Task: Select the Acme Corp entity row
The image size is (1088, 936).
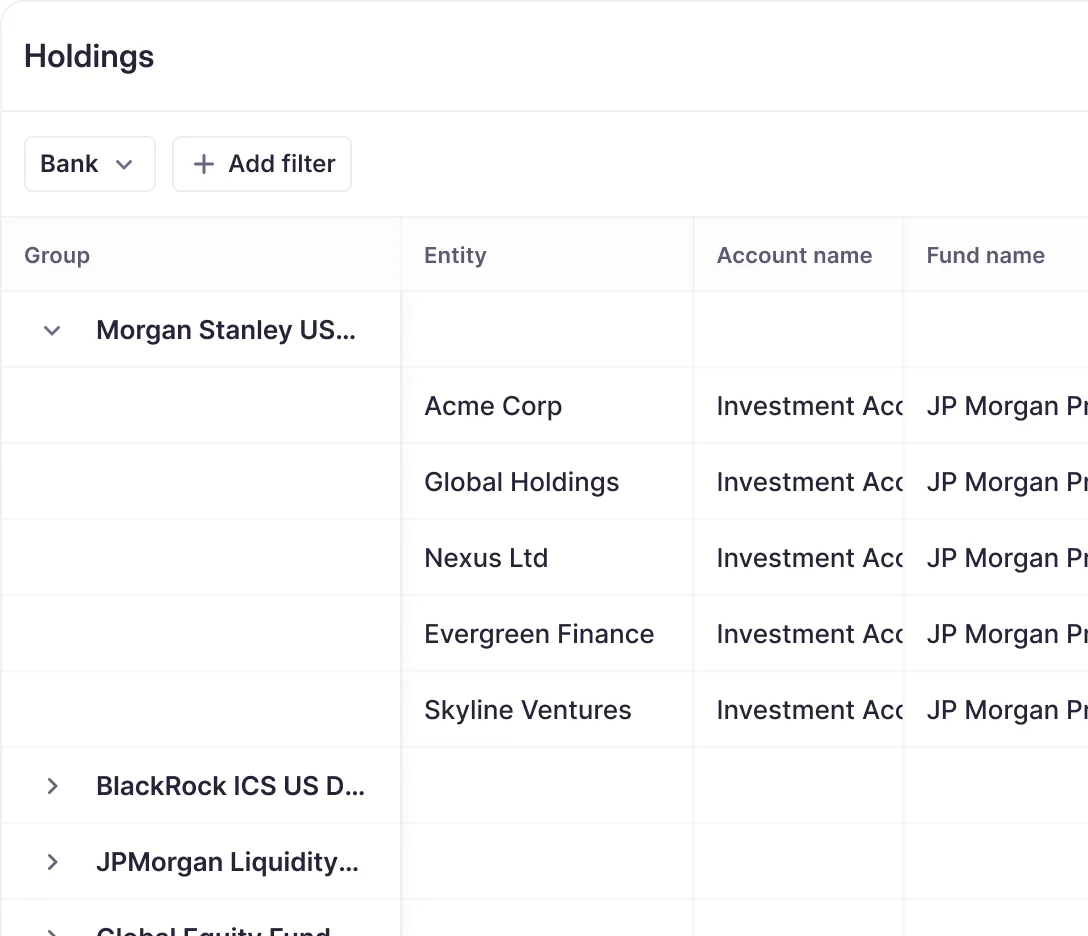Action: click(x=493, y=406)
